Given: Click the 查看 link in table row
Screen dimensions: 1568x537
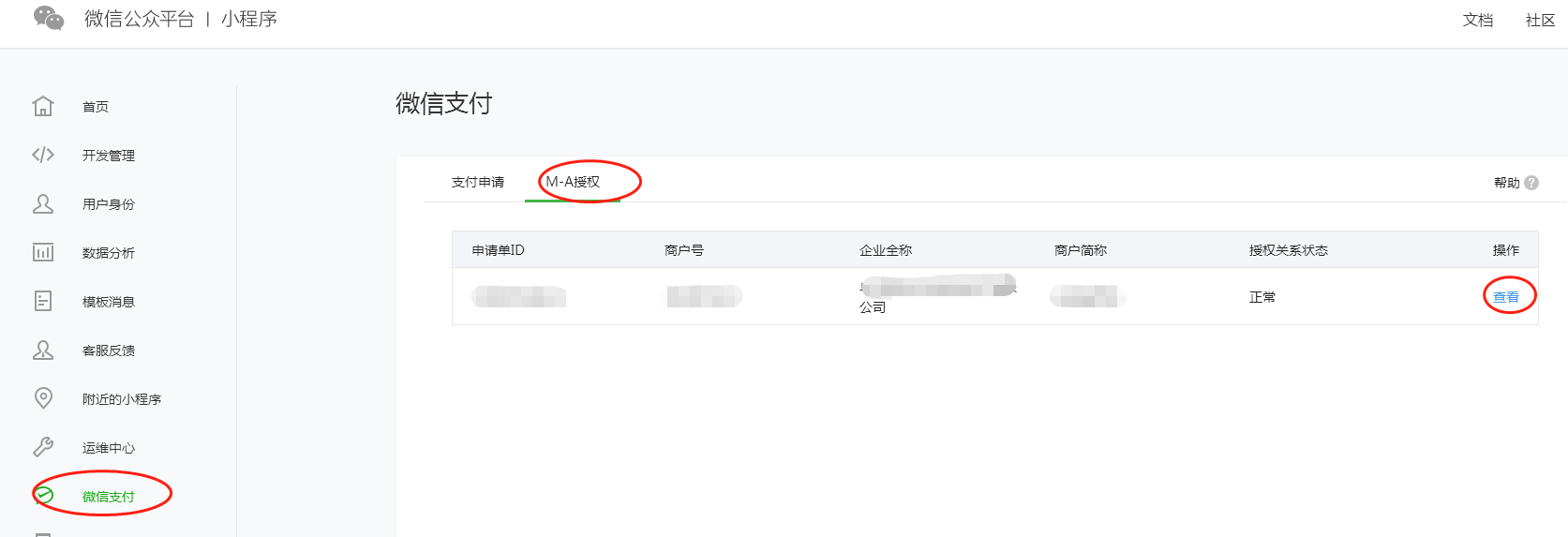Looking at the screenshot, I should (1505, 297).
